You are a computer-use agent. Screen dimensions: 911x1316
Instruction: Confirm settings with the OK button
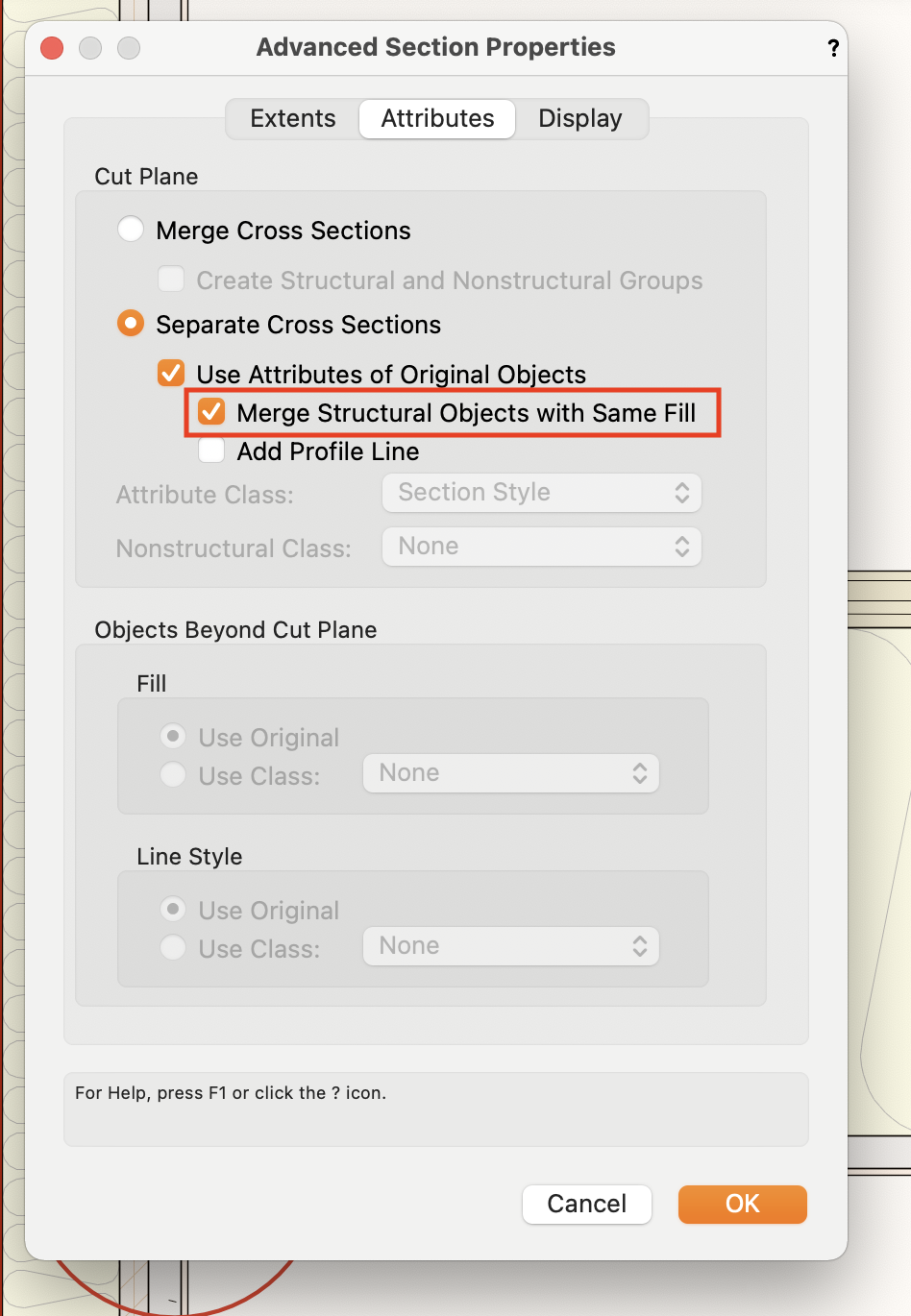742,1204
